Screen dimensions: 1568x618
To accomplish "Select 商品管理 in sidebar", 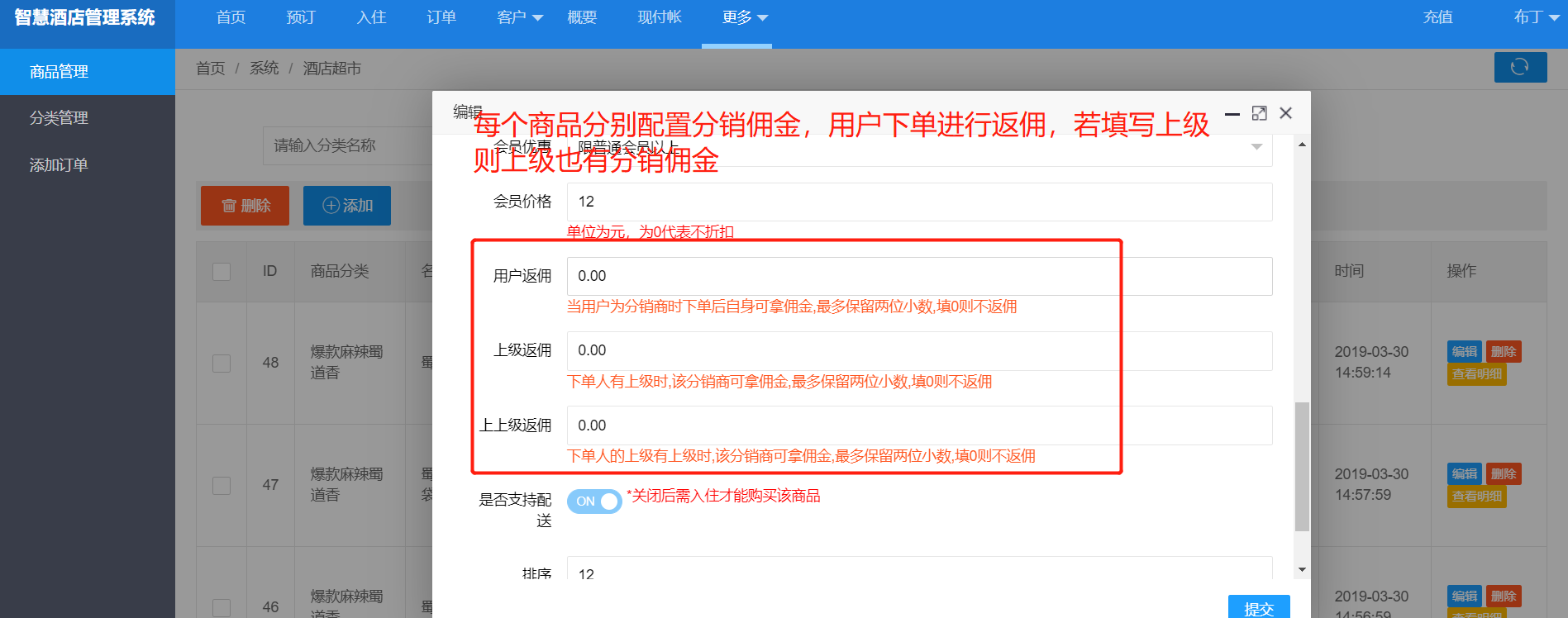I will coord(88,72).
